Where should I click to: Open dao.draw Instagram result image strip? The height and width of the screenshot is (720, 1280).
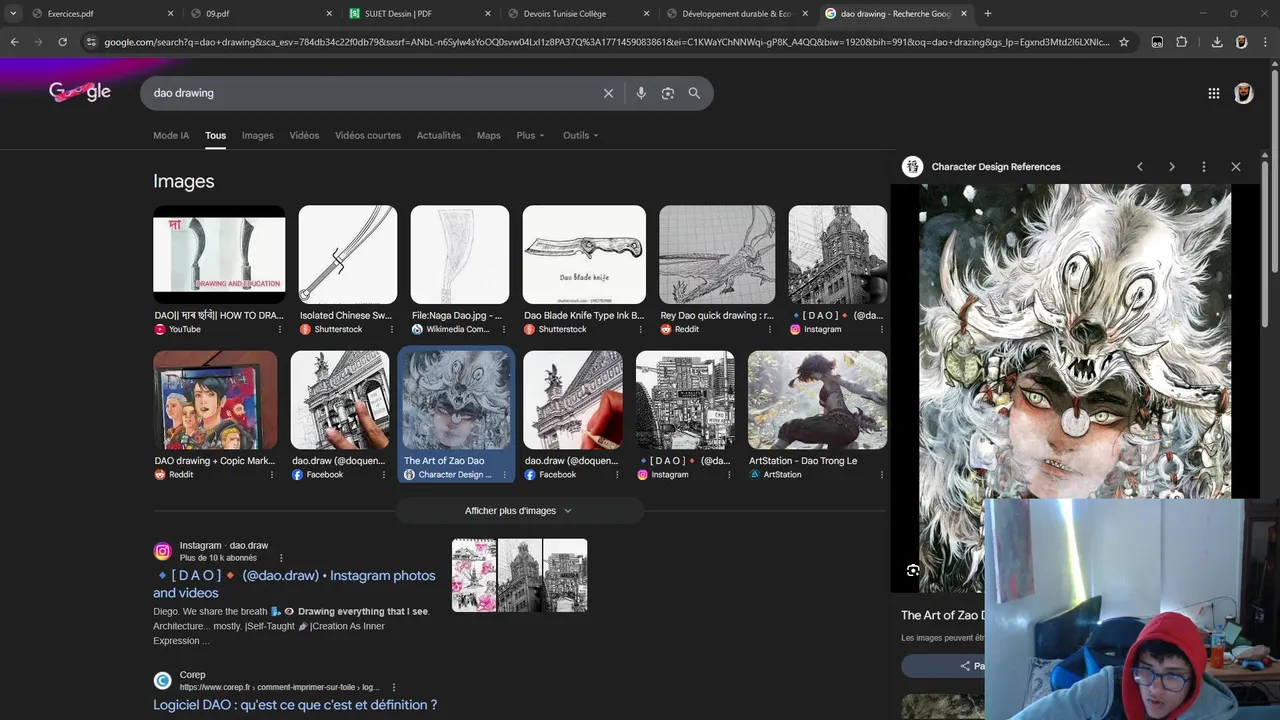[x=519, y=575]
